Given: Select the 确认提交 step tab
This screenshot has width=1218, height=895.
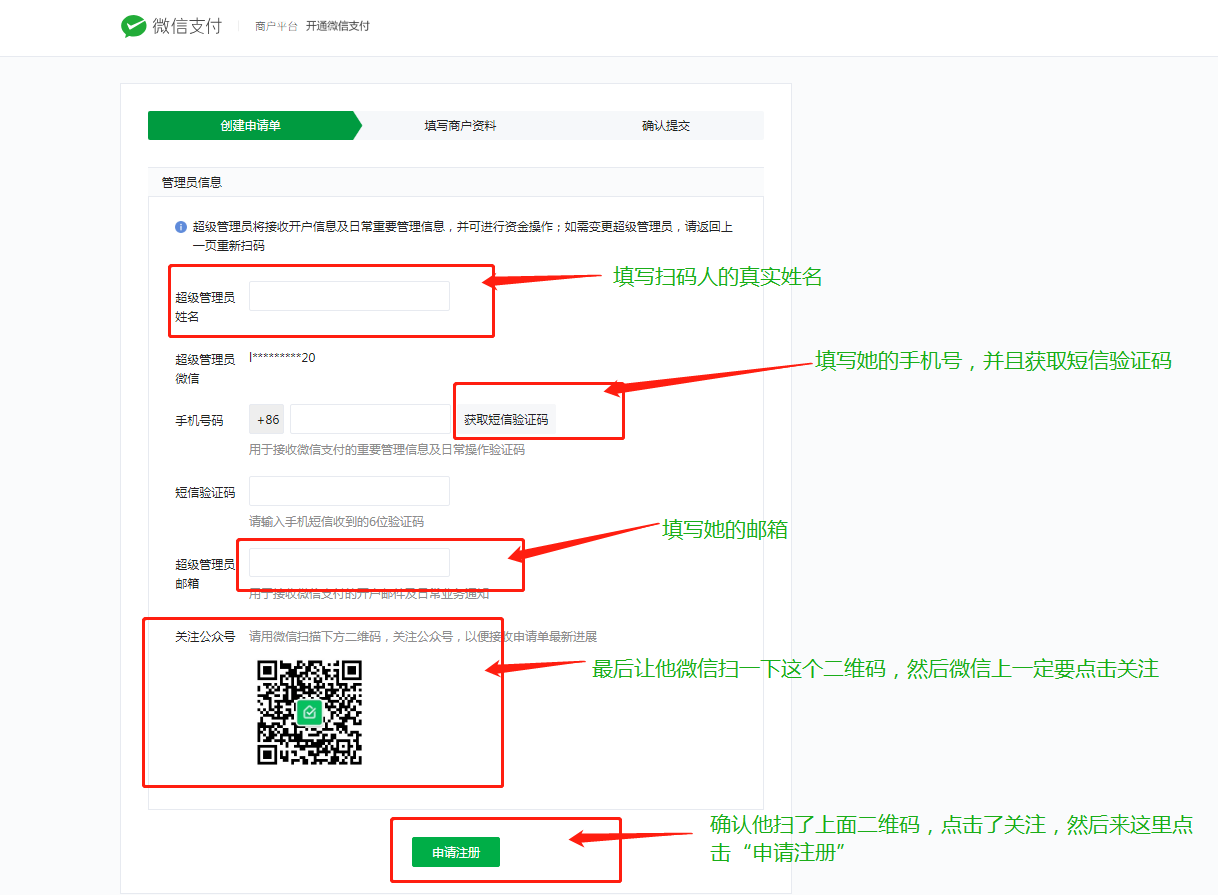Looking at the screenshot, I should click(666, 126).
